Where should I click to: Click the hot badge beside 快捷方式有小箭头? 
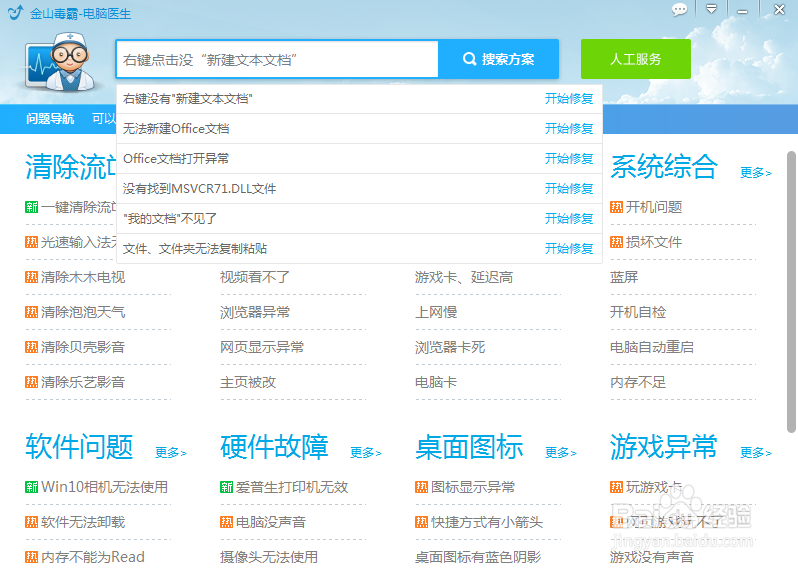pyautogui.click(x=421, y=522)
